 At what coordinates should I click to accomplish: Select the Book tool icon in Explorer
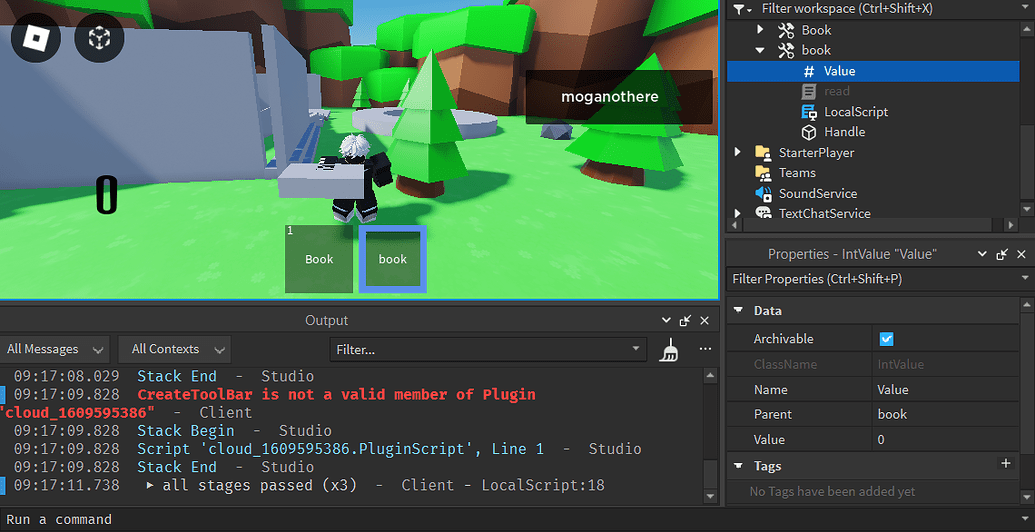click(x=785, y=30)
